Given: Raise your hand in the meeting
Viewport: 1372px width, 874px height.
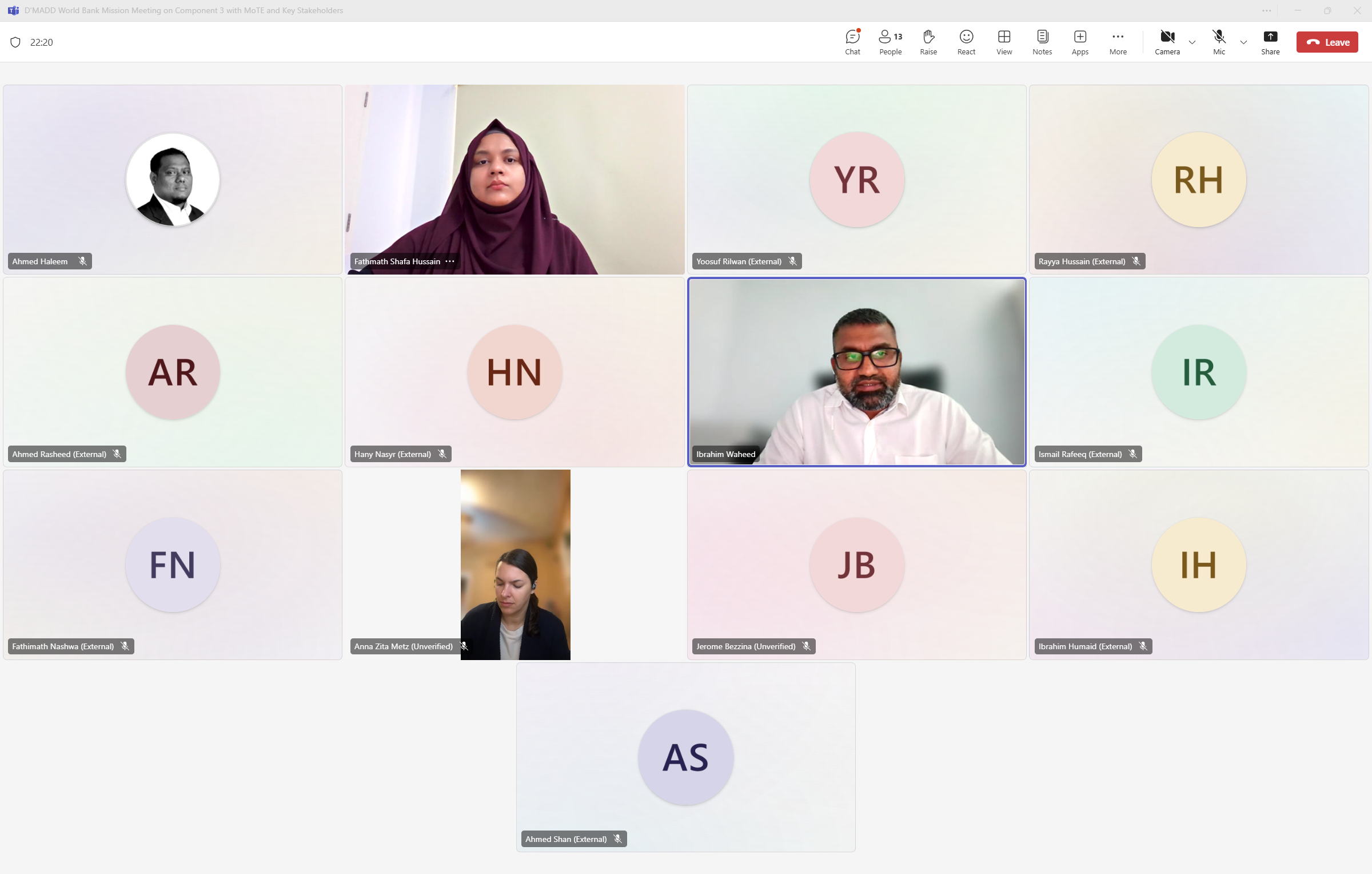Looking at the screenshot, I should (x=928, y=42).
